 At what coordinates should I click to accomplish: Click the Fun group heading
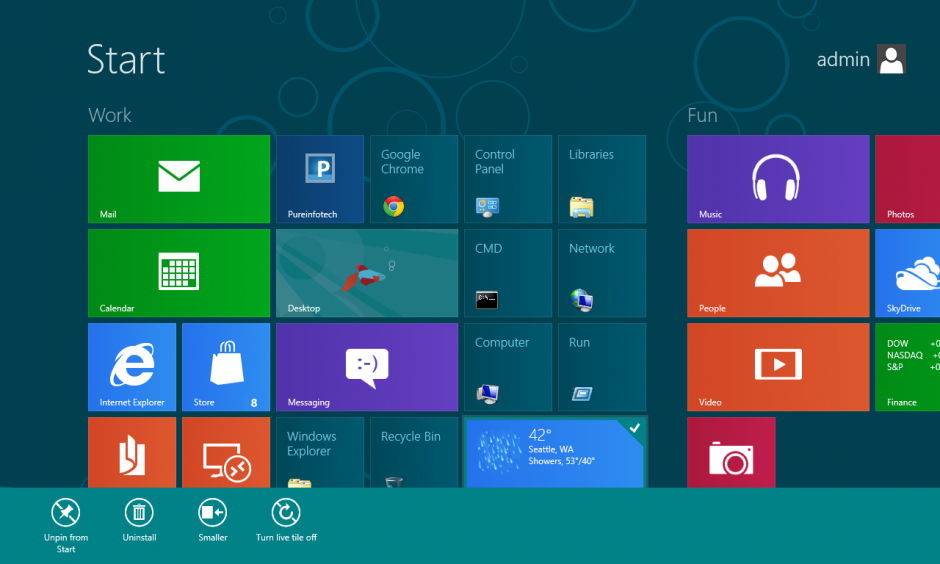click(x=702, y=114)
